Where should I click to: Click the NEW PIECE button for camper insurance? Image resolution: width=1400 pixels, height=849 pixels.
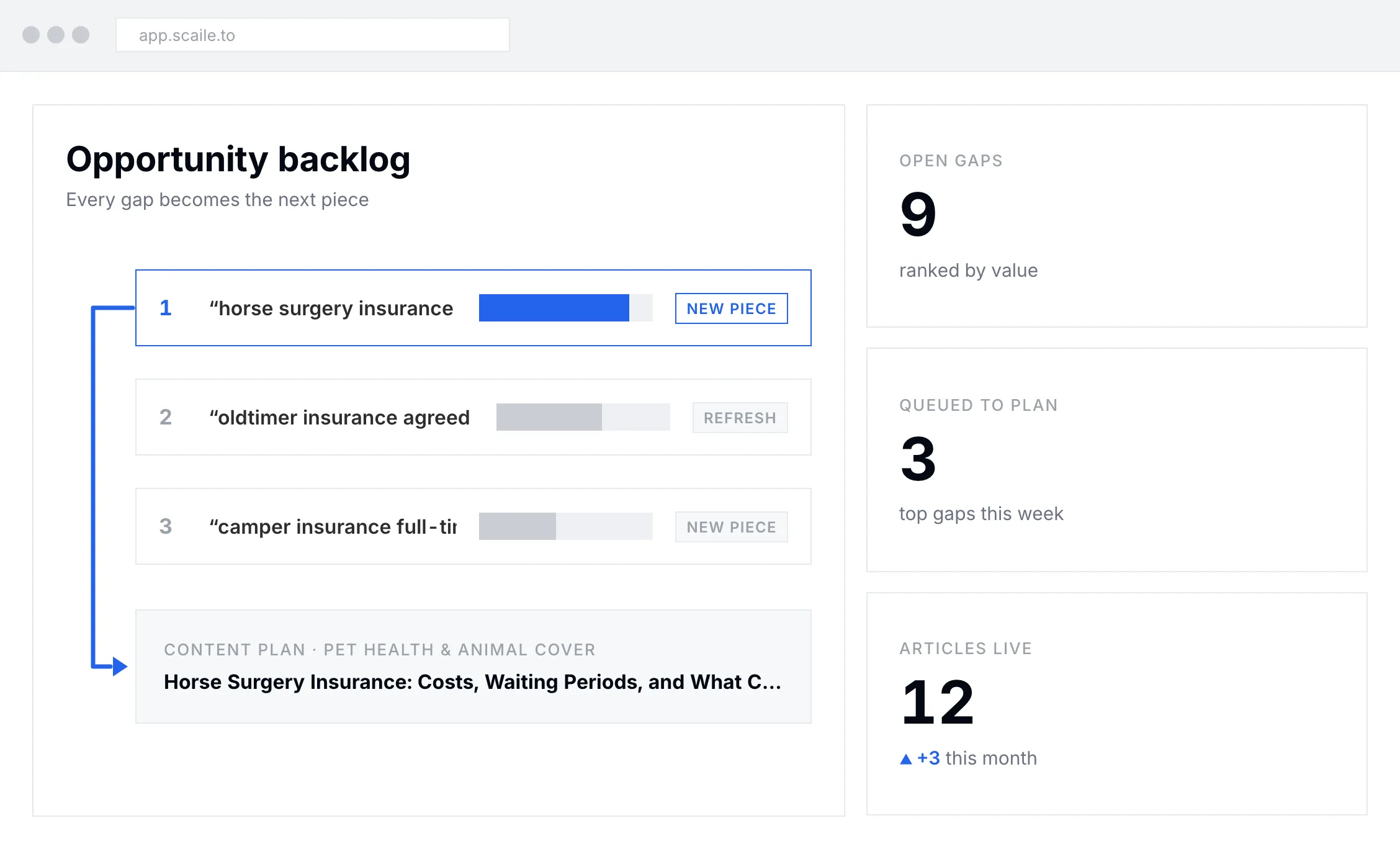pyautogui.click(x=731, y=527)
